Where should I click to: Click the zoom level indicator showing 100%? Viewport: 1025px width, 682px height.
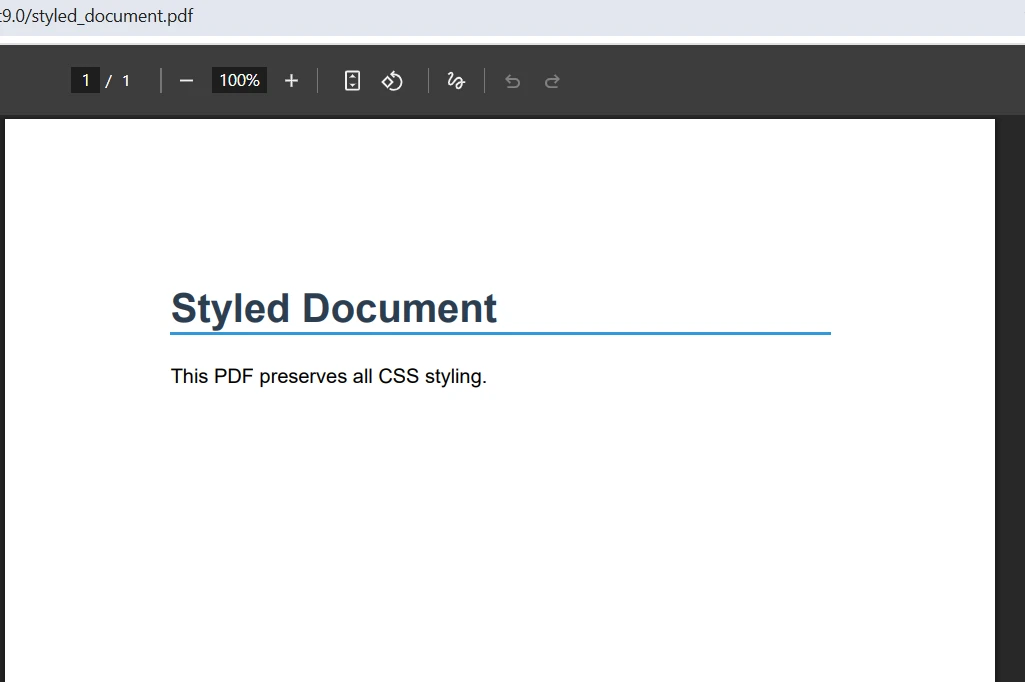(239, 80)
